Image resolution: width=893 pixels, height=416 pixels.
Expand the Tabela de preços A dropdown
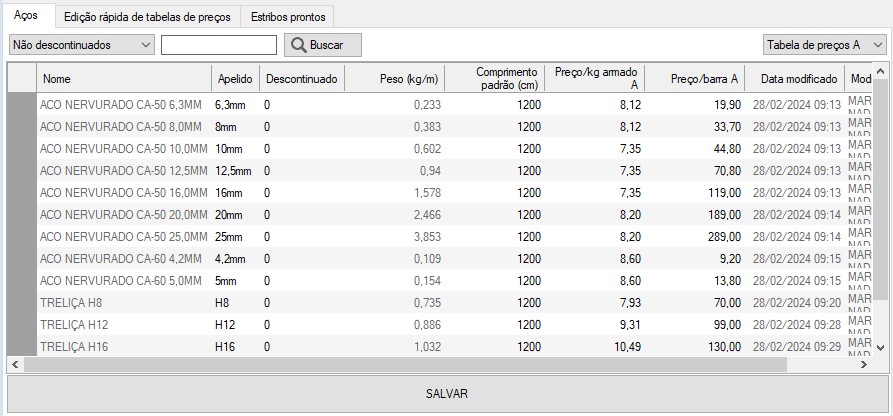point(824,45)
